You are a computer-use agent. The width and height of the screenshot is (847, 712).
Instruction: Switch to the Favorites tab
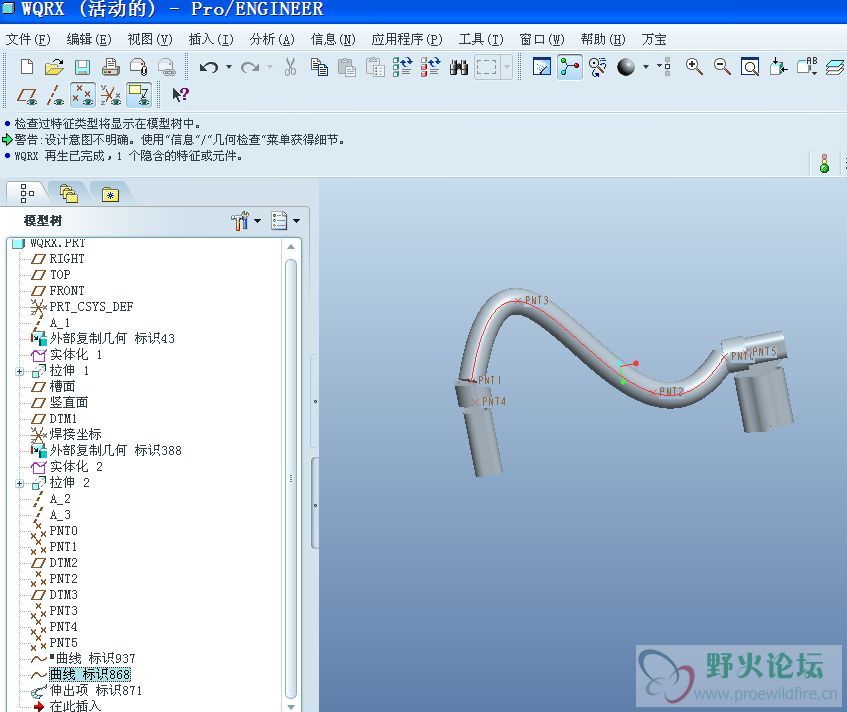click(110, 194)
